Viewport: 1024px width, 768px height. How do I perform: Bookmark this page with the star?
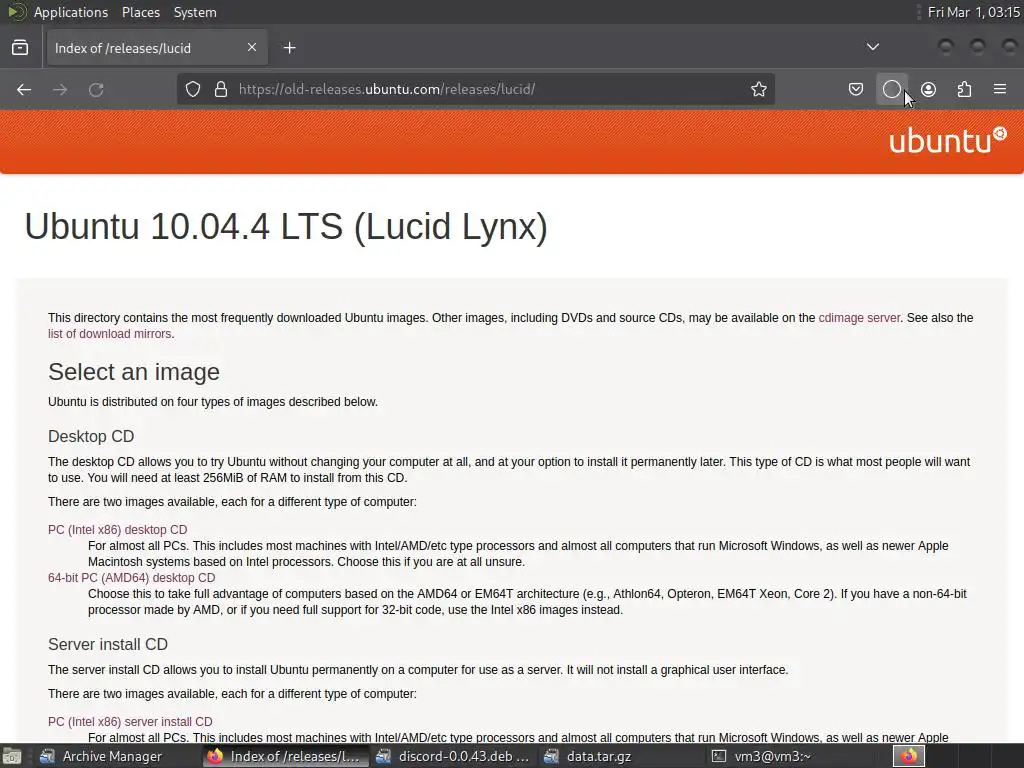(x=758, y=89)
